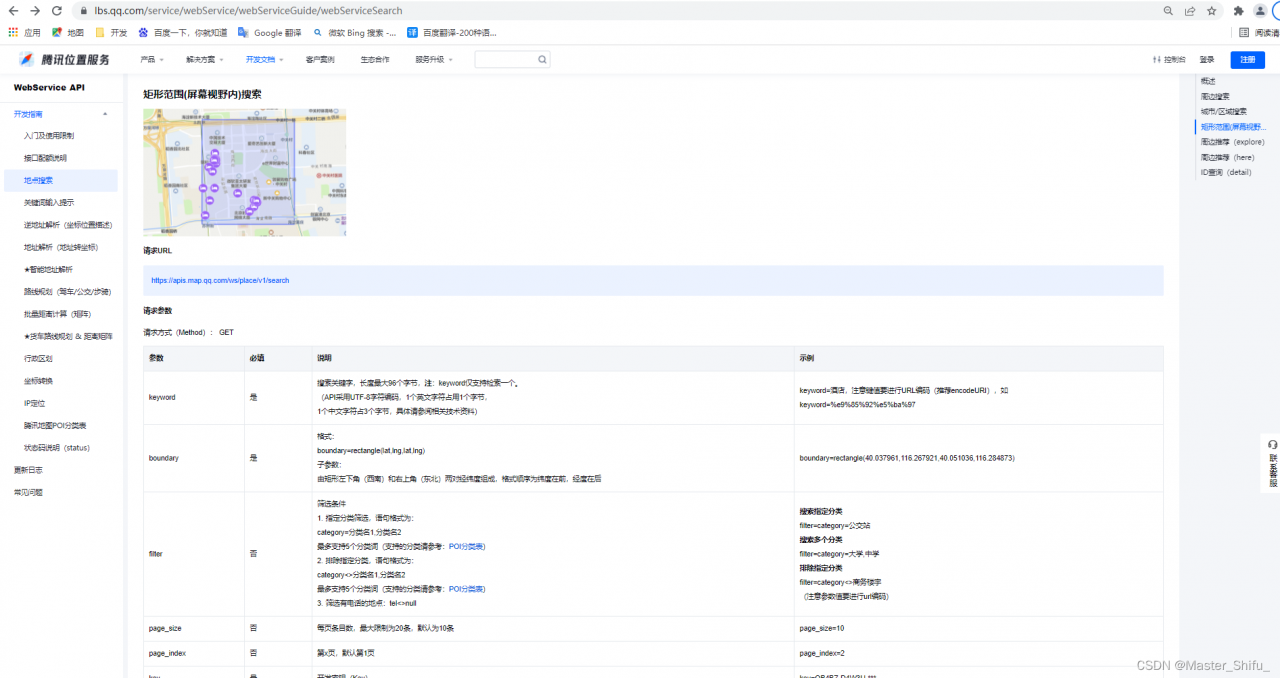Screen dimensions: 1280x678
Task: Open the 解决方案 dropdown menu
Action: point(207,59)
